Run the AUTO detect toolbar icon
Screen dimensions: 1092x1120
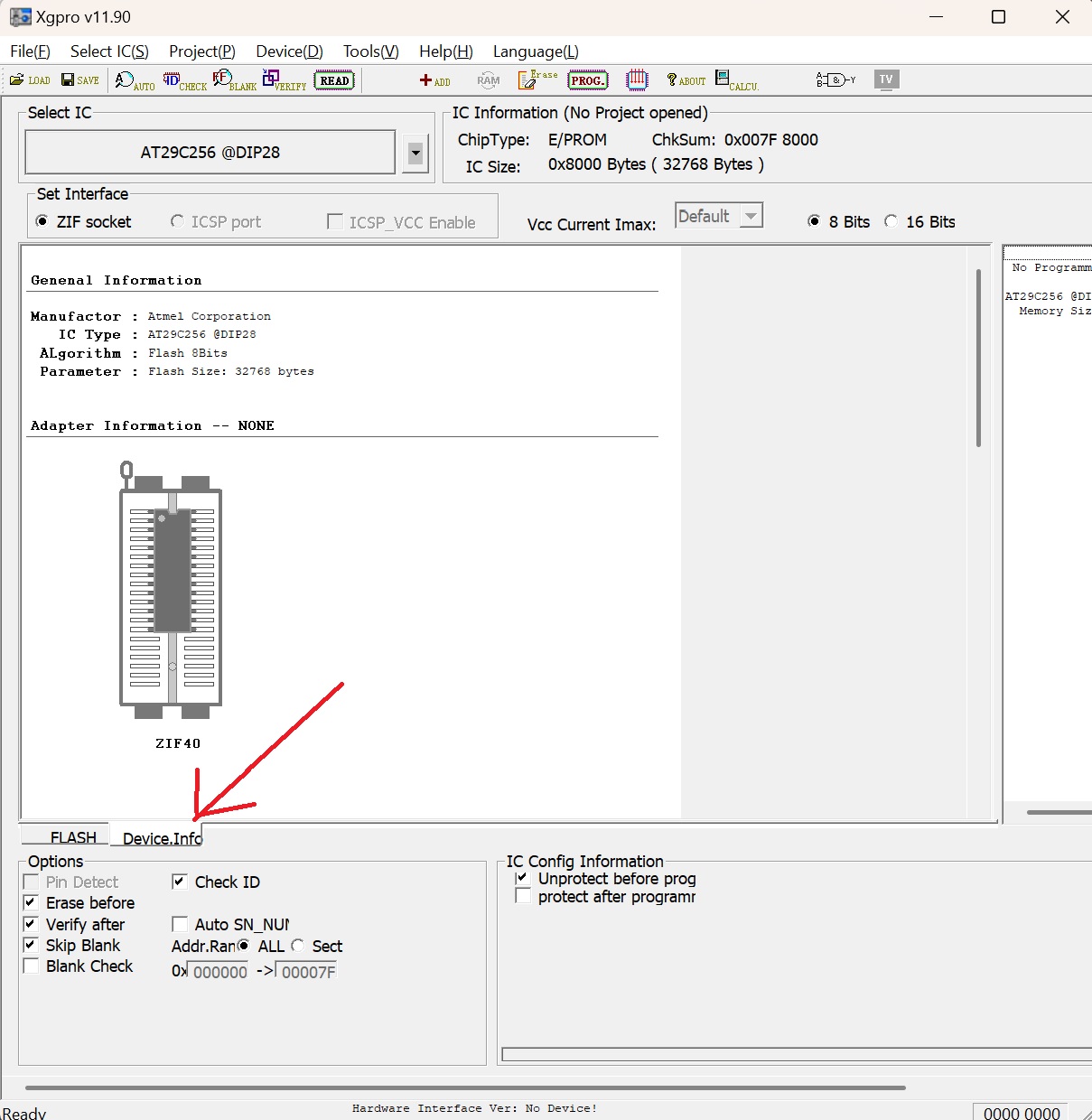tap(134, 81)
